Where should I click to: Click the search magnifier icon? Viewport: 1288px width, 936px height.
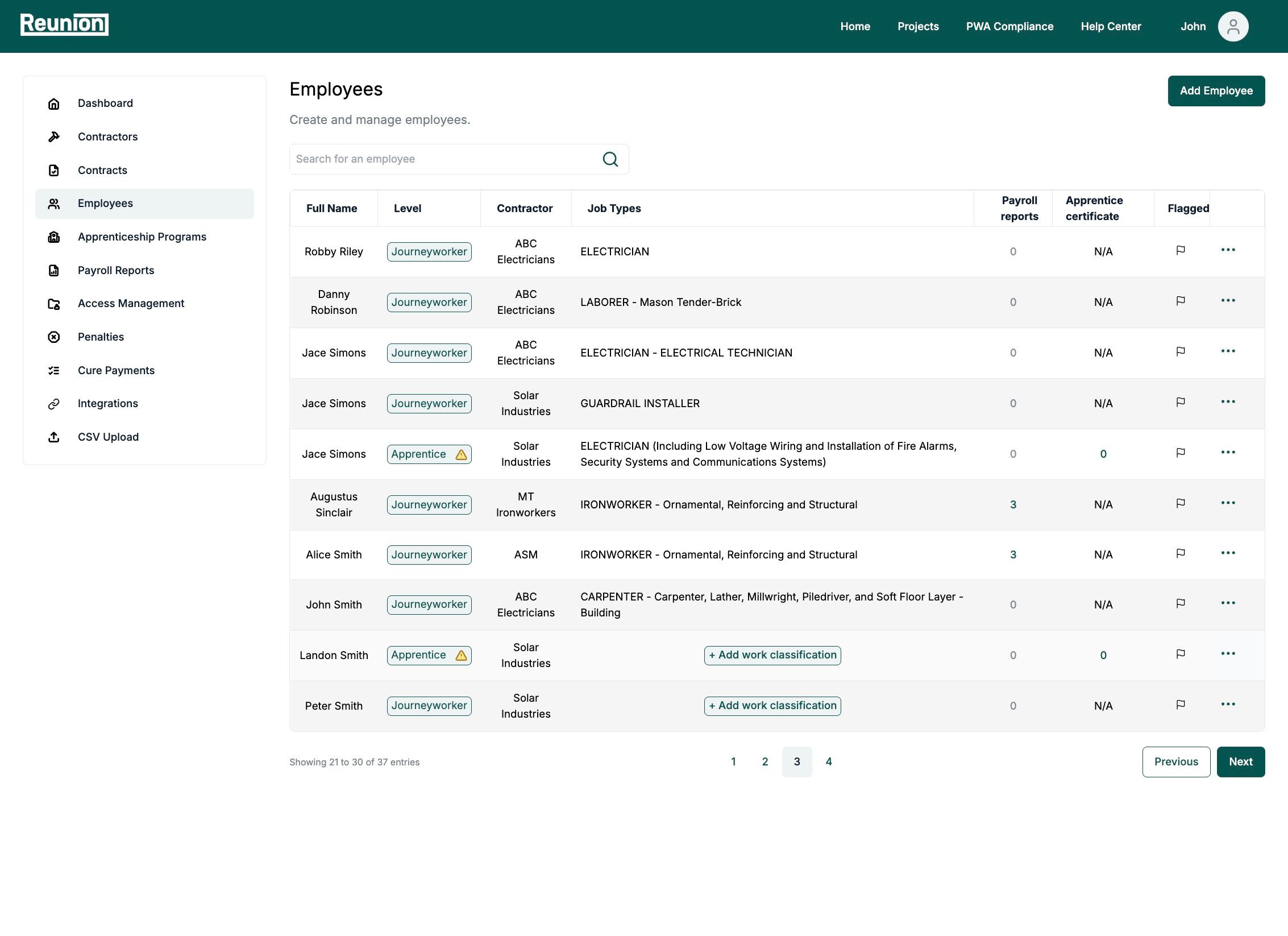(x=610, y=159)
